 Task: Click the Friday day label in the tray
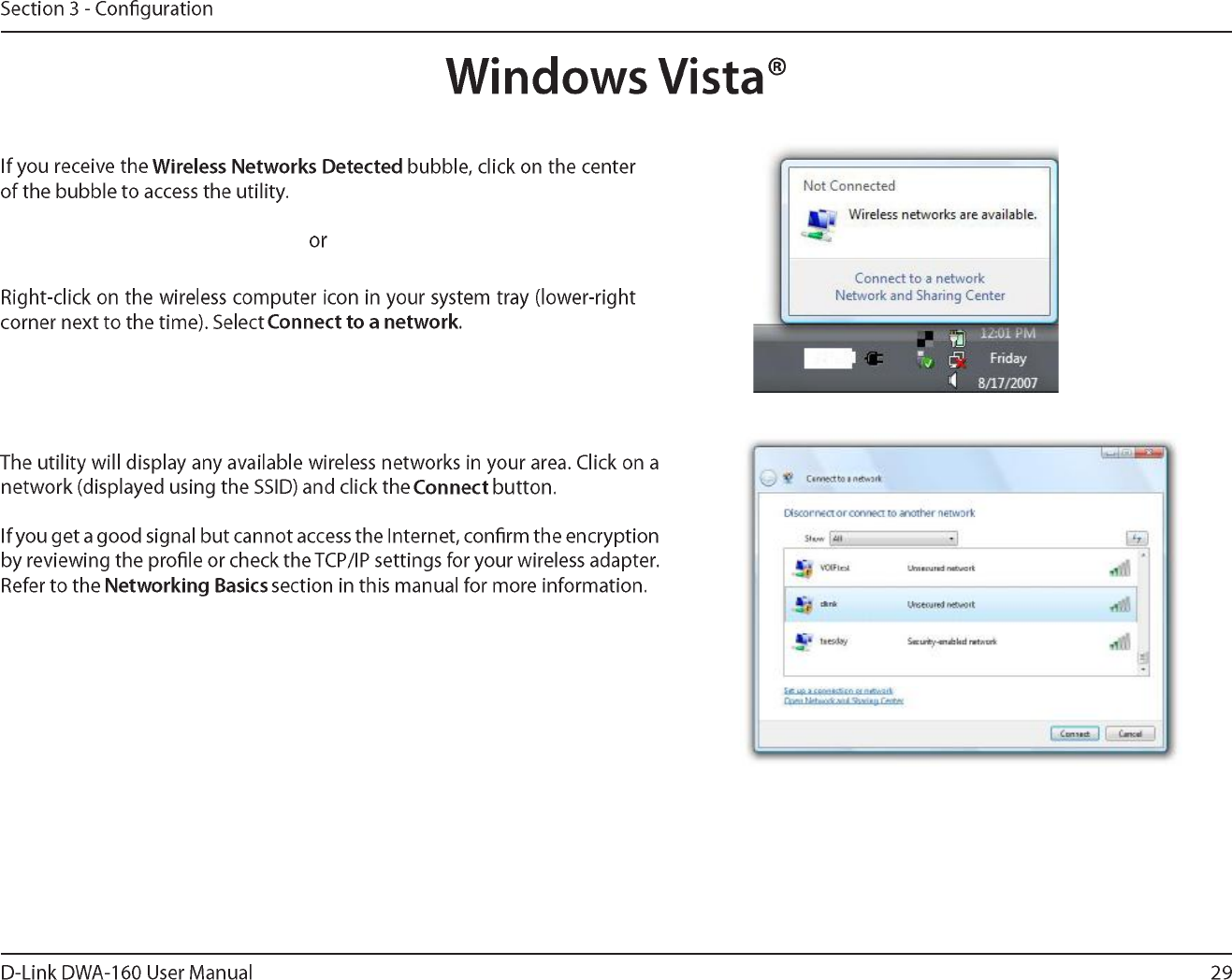[1007, 358]
